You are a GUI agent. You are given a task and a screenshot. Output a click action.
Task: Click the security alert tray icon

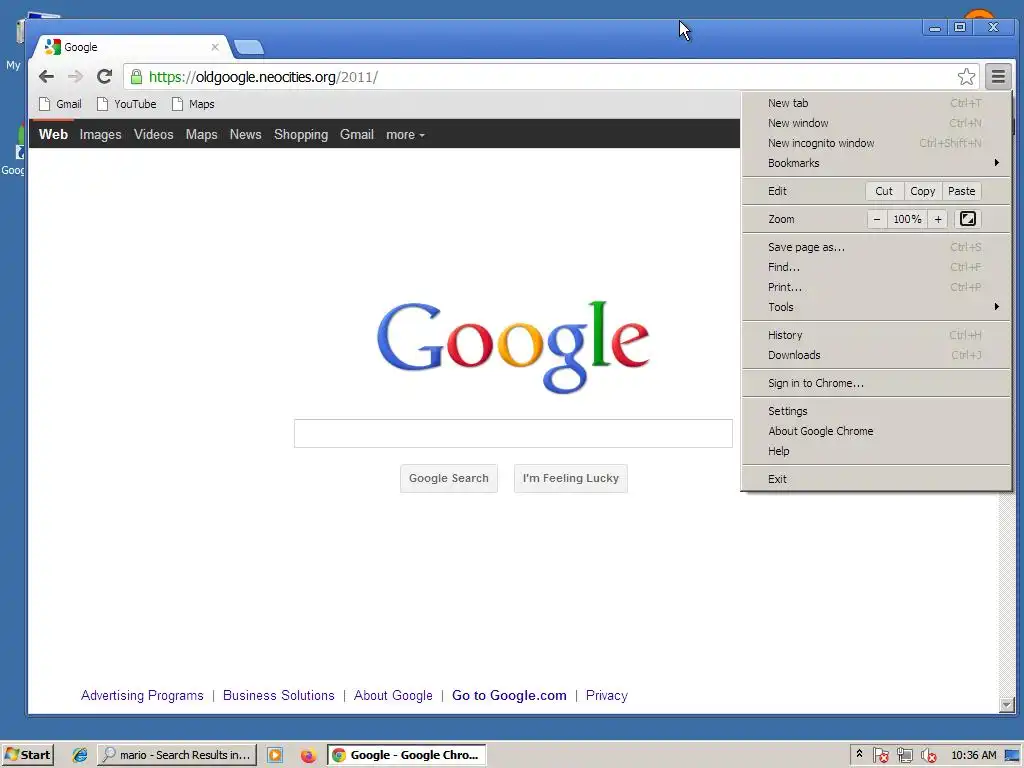(881, 755)
